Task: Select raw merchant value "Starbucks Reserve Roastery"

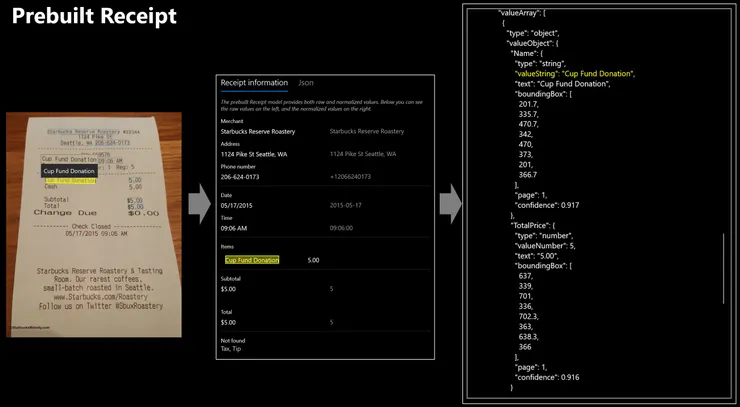Action: coord(258,132)
